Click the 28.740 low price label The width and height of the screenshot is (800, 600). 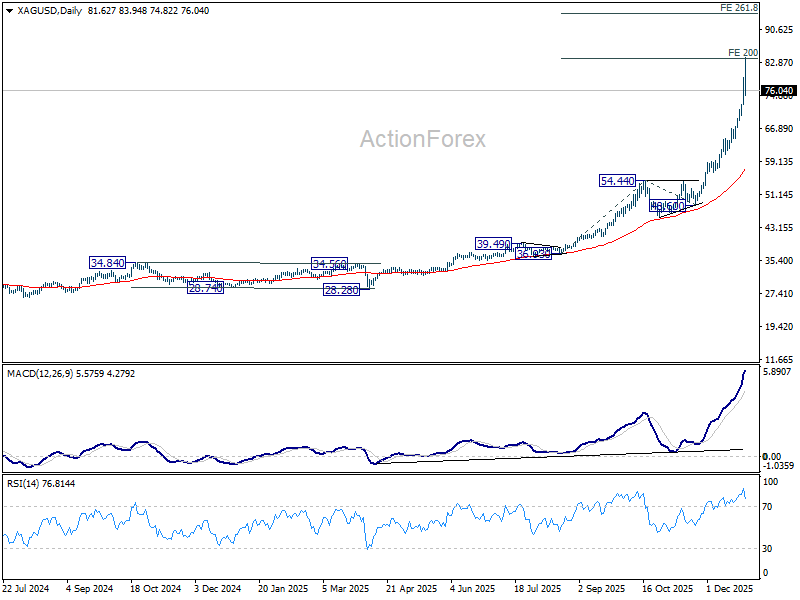(205, 288)
